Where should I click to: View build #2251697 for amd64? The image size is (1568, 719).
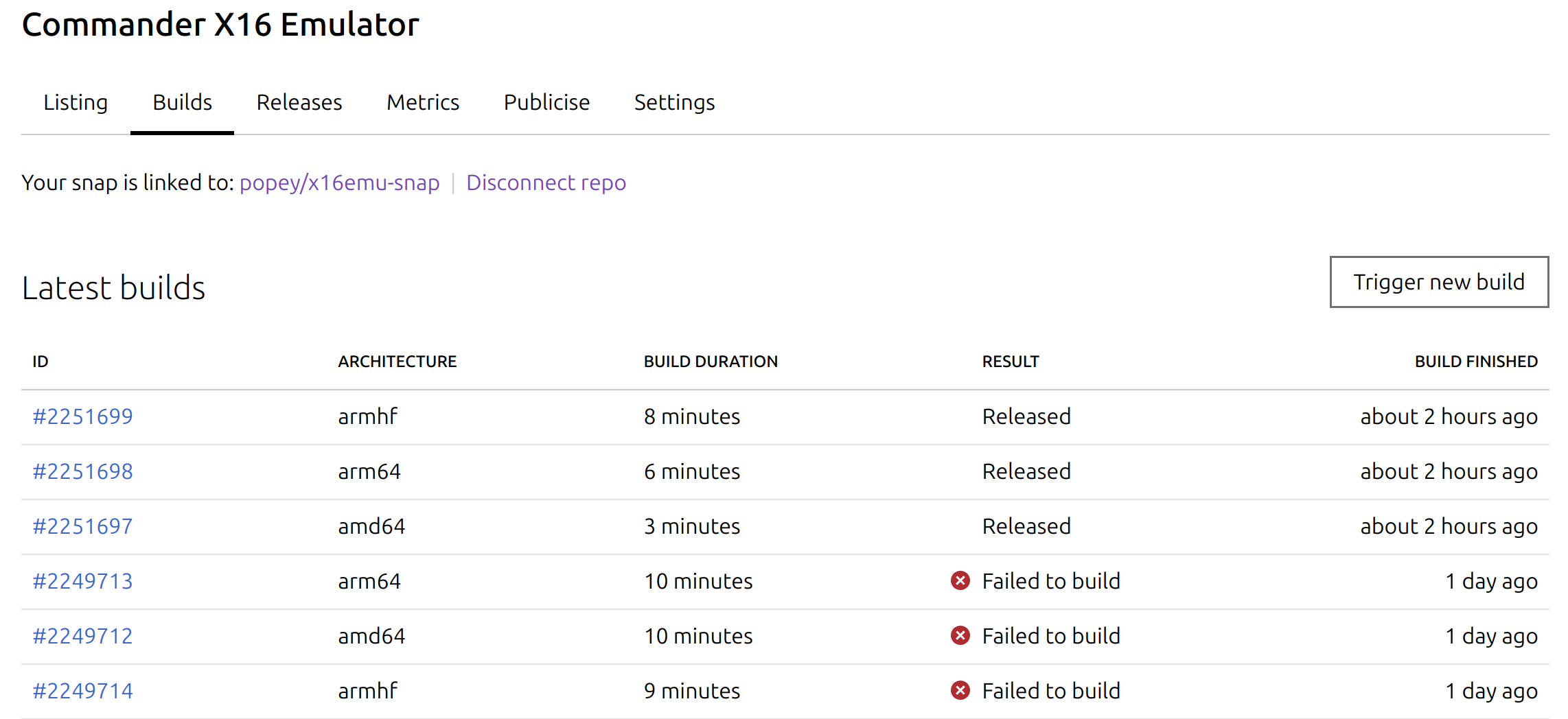(82, 526)
